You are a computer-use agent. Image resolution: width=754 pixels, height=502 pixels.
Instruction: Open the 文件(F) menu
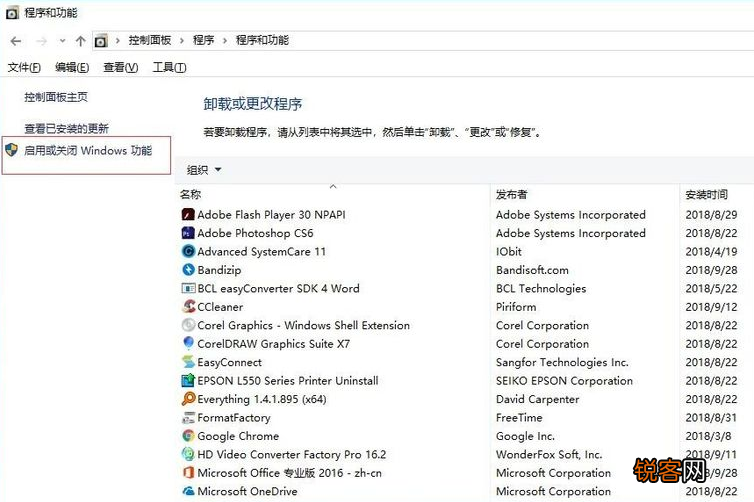click(24, 67)
